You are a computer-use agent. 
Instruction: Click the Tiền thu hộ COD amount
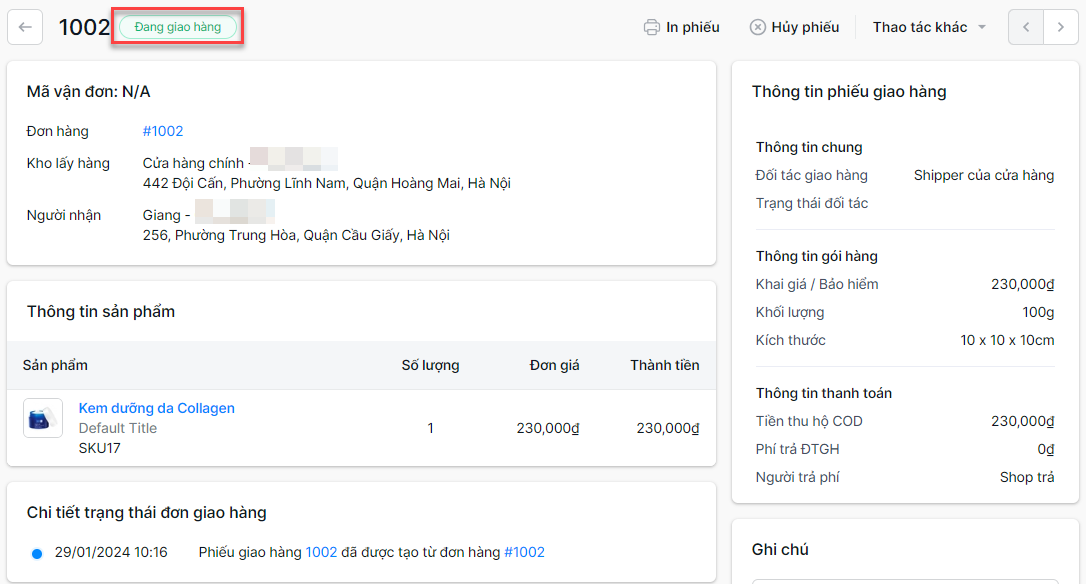click(1022, 421)
